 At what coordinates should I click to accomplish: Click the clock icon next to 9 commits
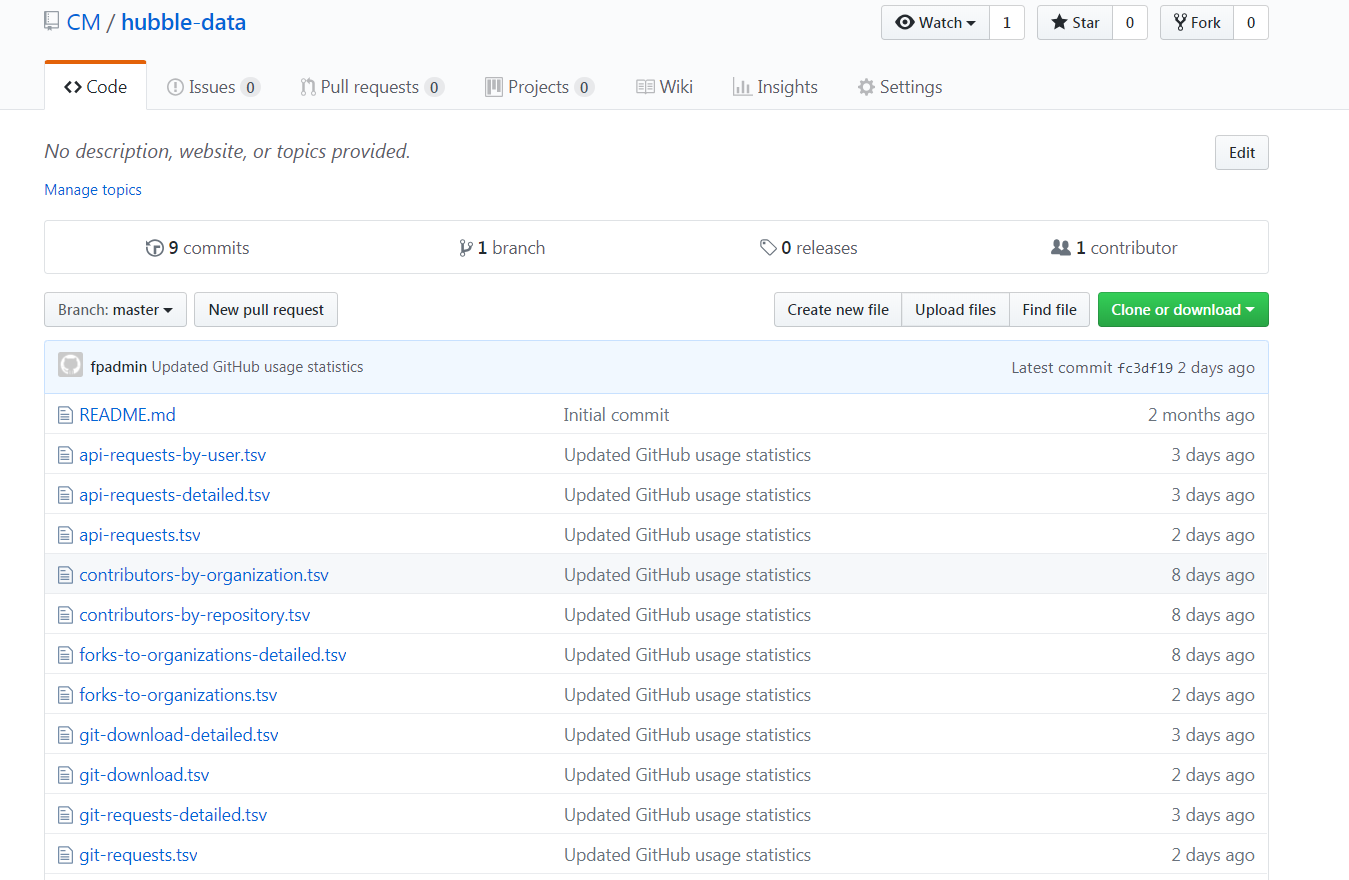(x=156, y=247)
